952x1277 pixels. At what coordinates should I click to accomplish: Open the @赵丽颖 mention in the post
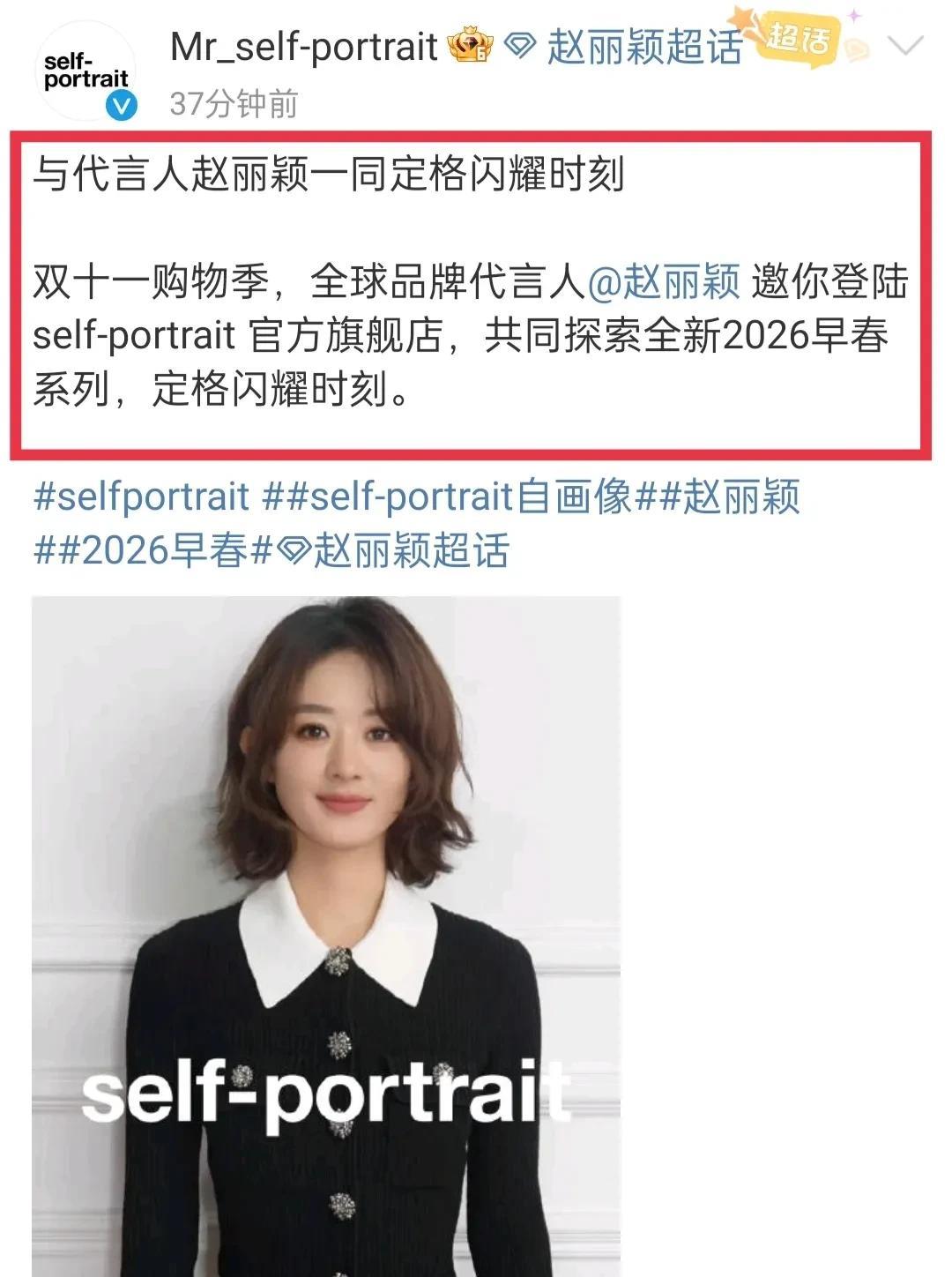click(663, 281)
